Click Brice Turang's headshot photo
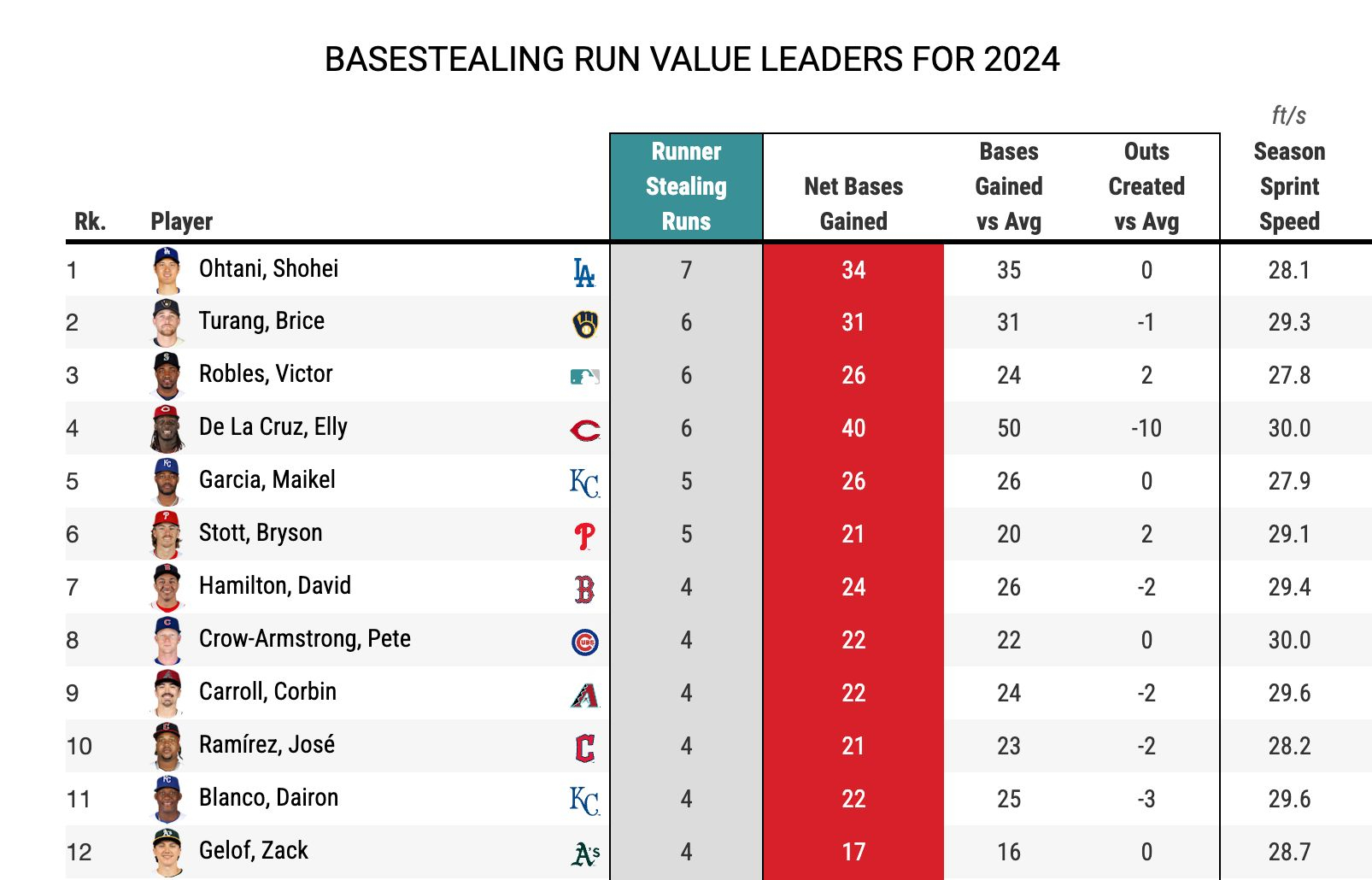The image size is (1372, 880). click(x=167, y=322)
